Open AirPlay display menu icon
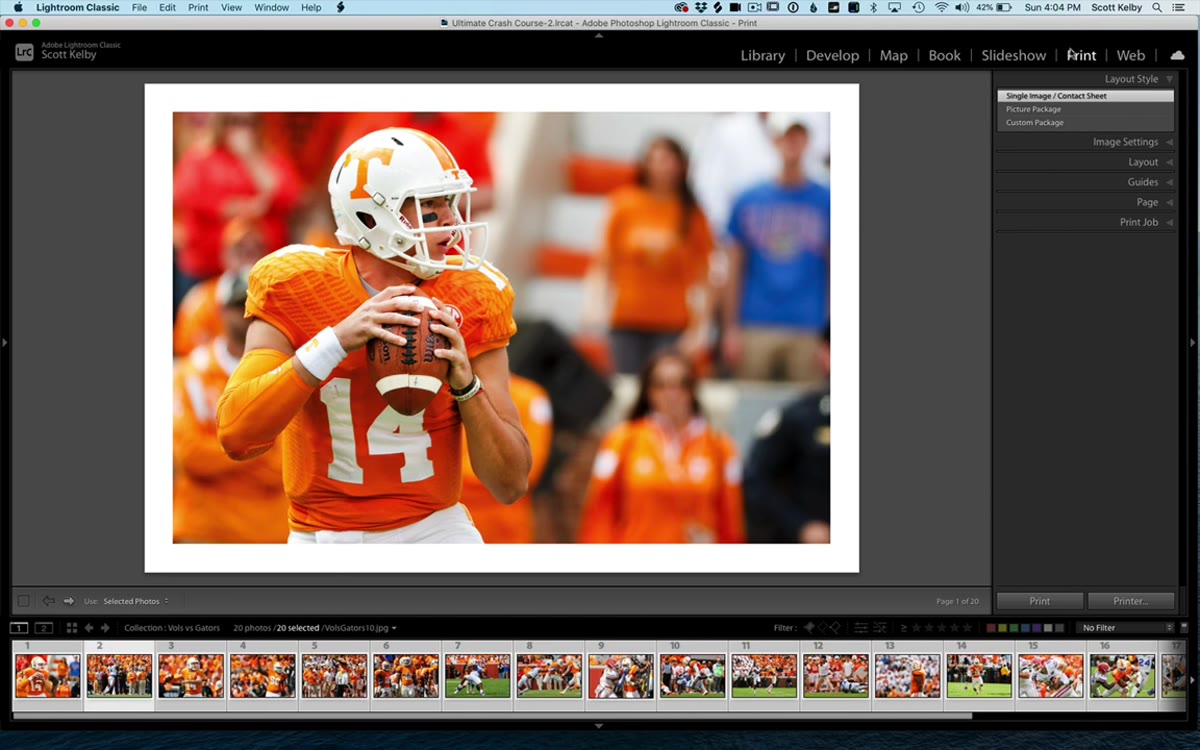The image size is (1200, 750). tap(895, 8)
